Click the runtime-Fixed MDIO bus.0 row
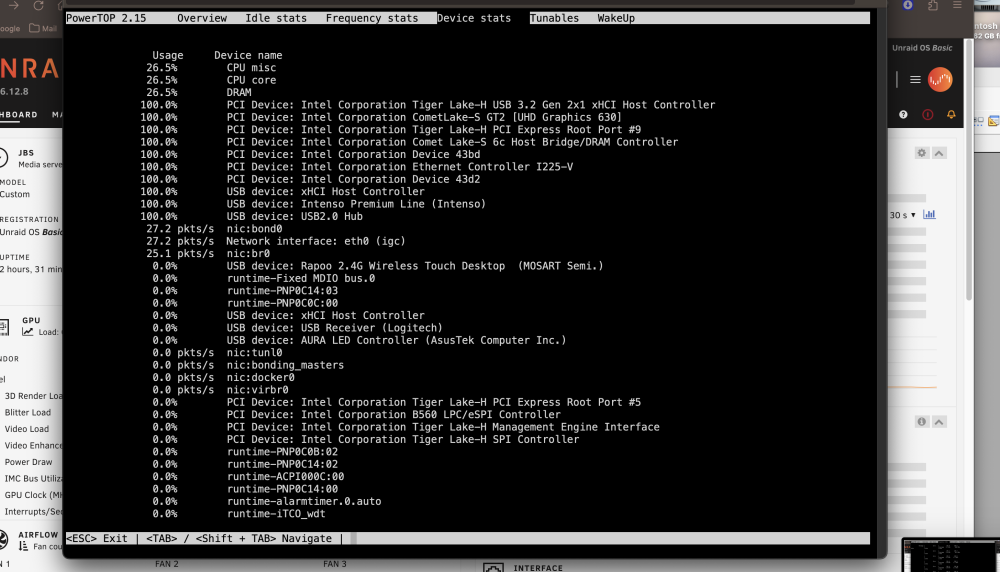The width and height of the screenshot is (1000, 572). click(263, 279)
